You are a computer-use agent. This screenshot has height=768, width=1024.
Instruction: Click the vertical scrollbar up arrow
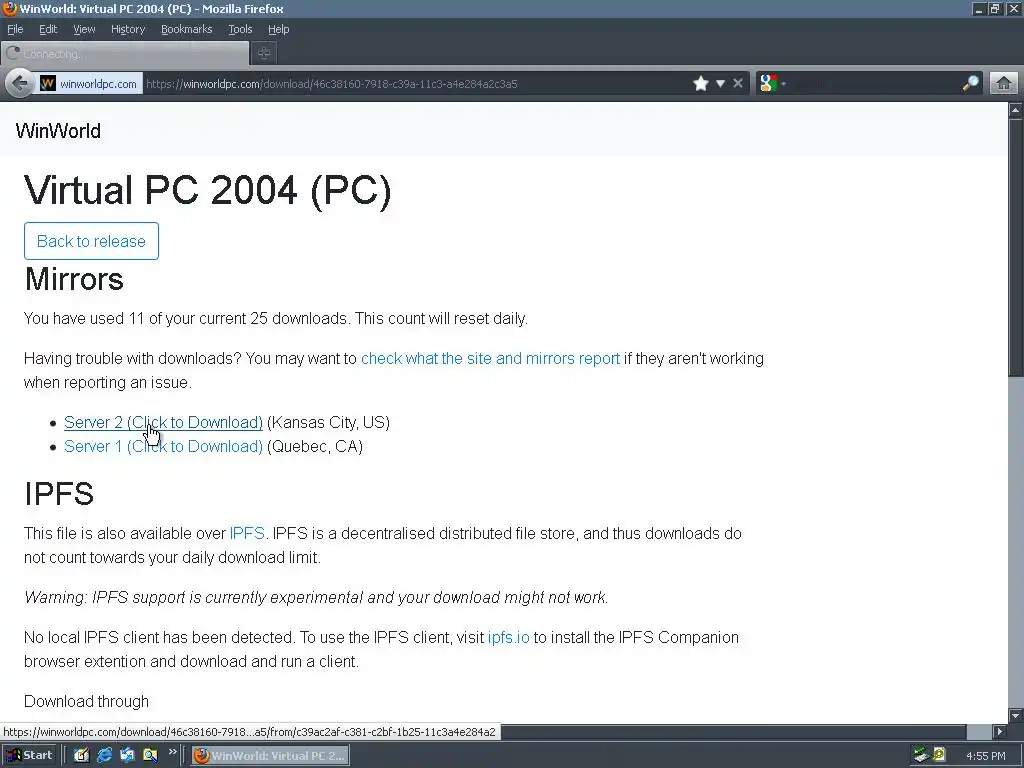tap(1016, 110)
